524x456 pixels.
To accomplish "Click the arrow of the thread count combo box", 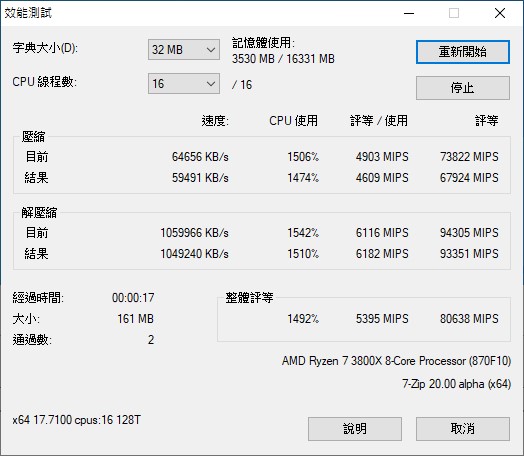I will pyautogui.click(x=211, y=84).
